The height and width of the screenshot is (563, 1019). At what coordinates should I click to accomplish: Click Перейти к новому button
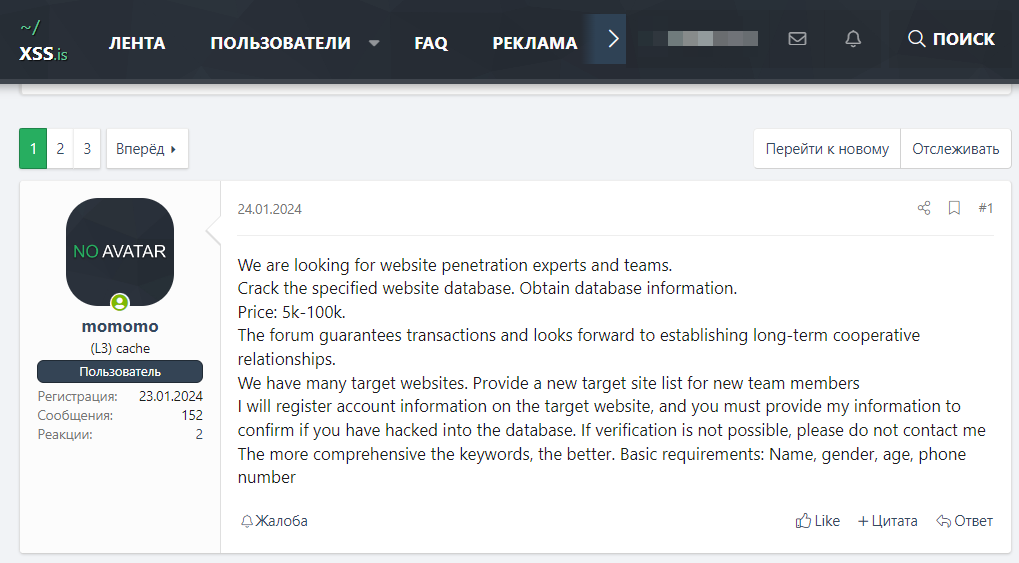click(827, 149)
